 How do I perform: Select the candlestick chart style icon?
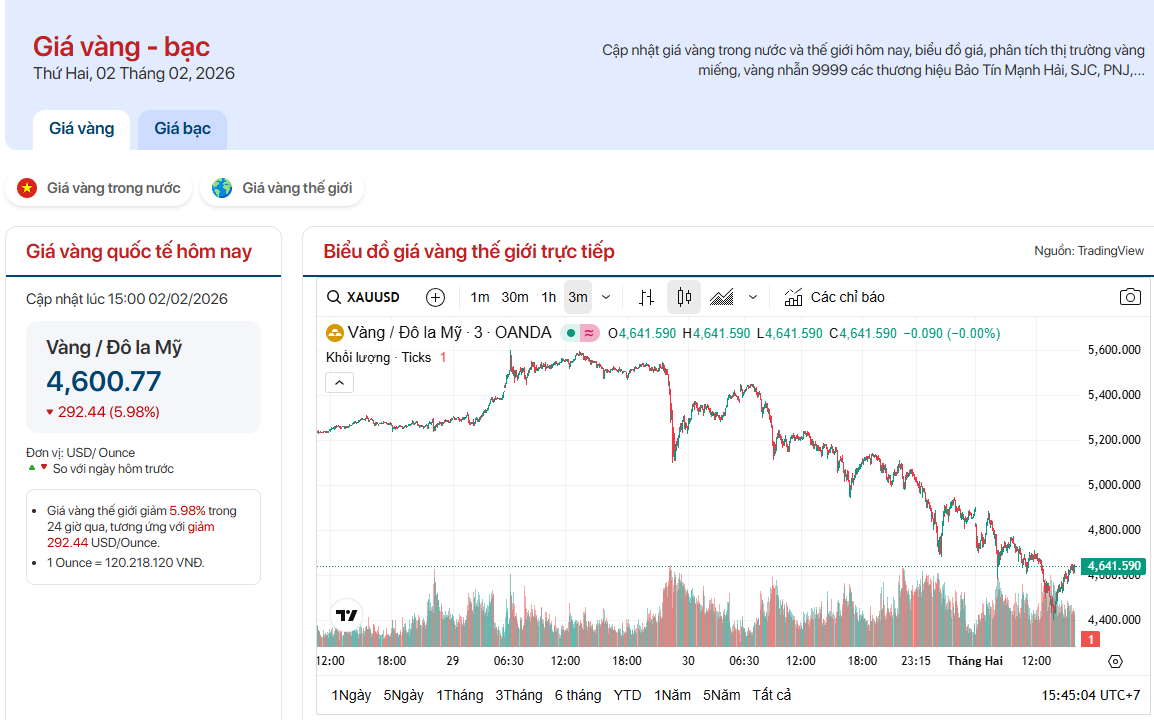point(684,297)
